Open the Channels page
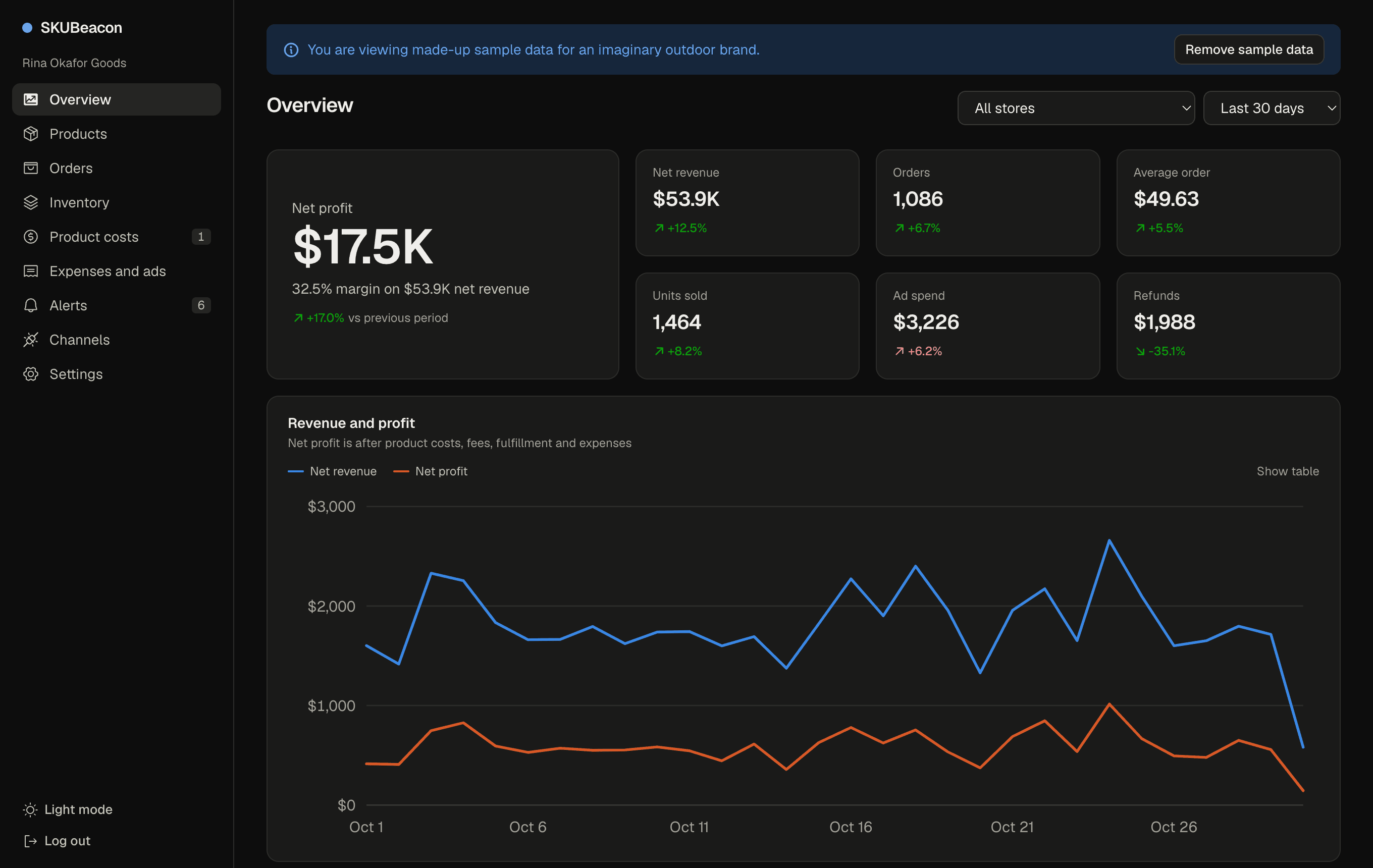Viewport: 1373px width, 868px height. click(116, 339)
